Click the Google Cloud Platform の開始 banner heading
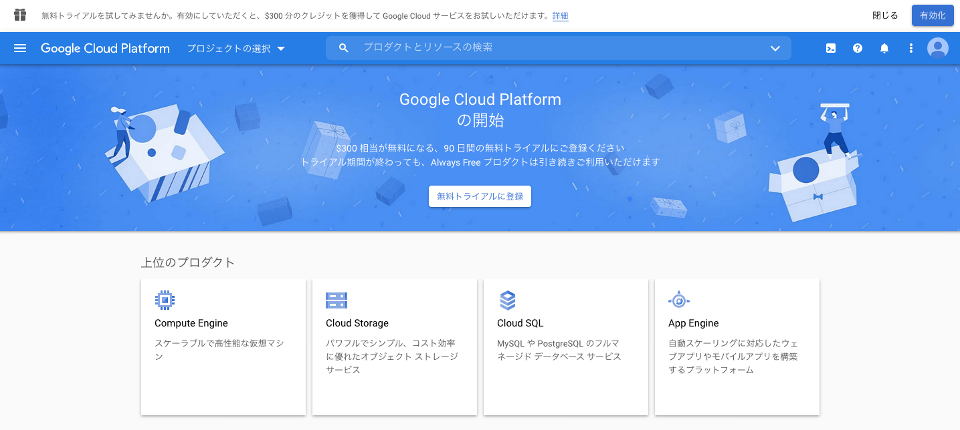Screen dimensions: 960x430 point(480,110)
